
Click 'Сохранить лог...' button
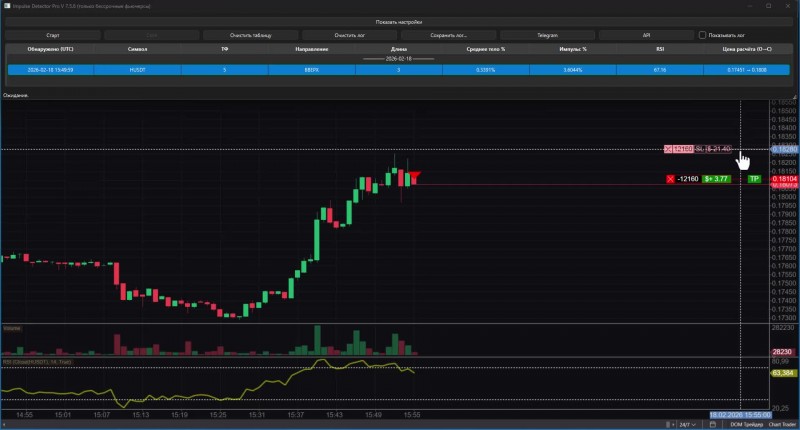[x=448, y=35]
